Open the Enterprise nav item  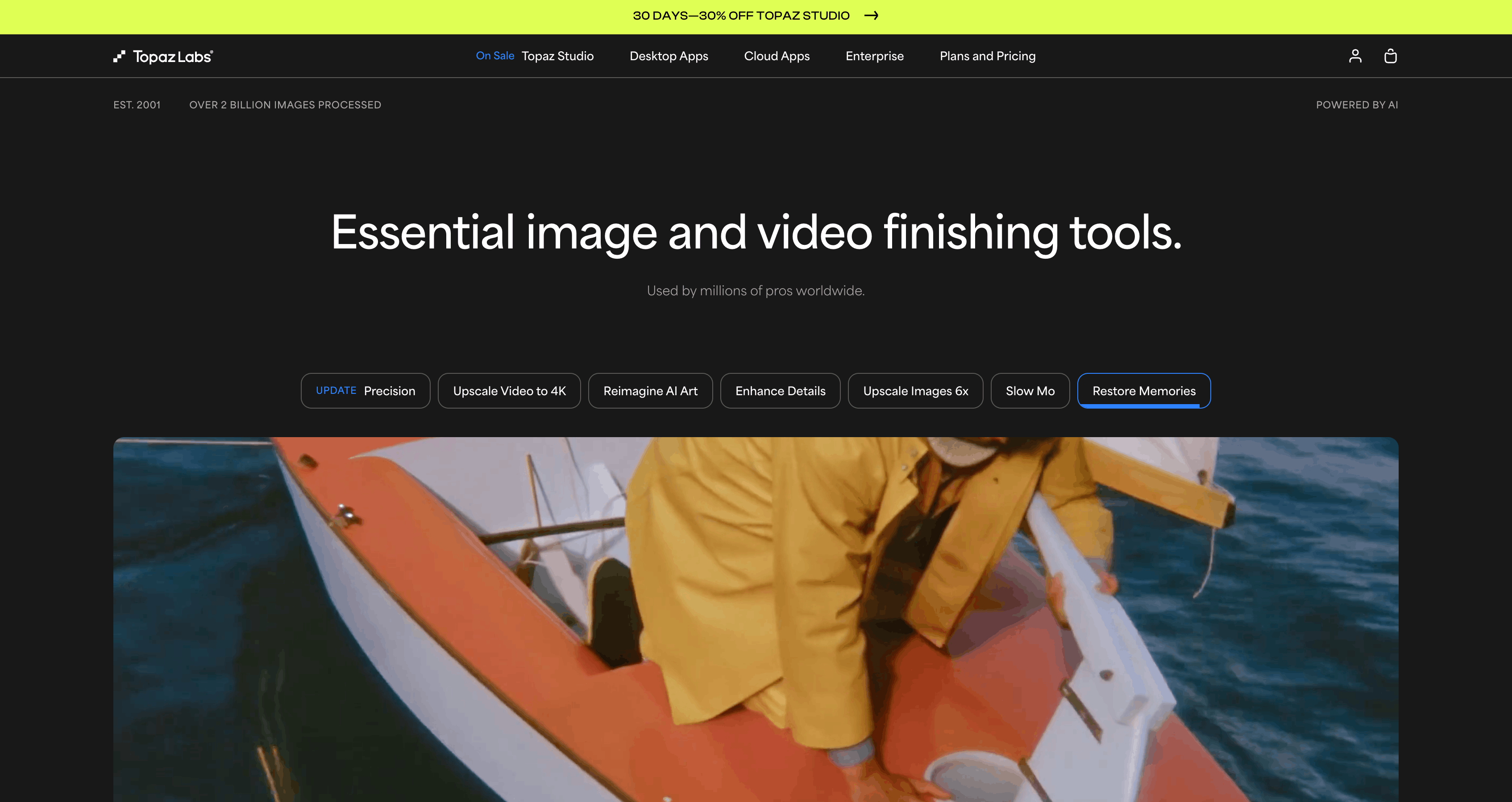[874, 56]
